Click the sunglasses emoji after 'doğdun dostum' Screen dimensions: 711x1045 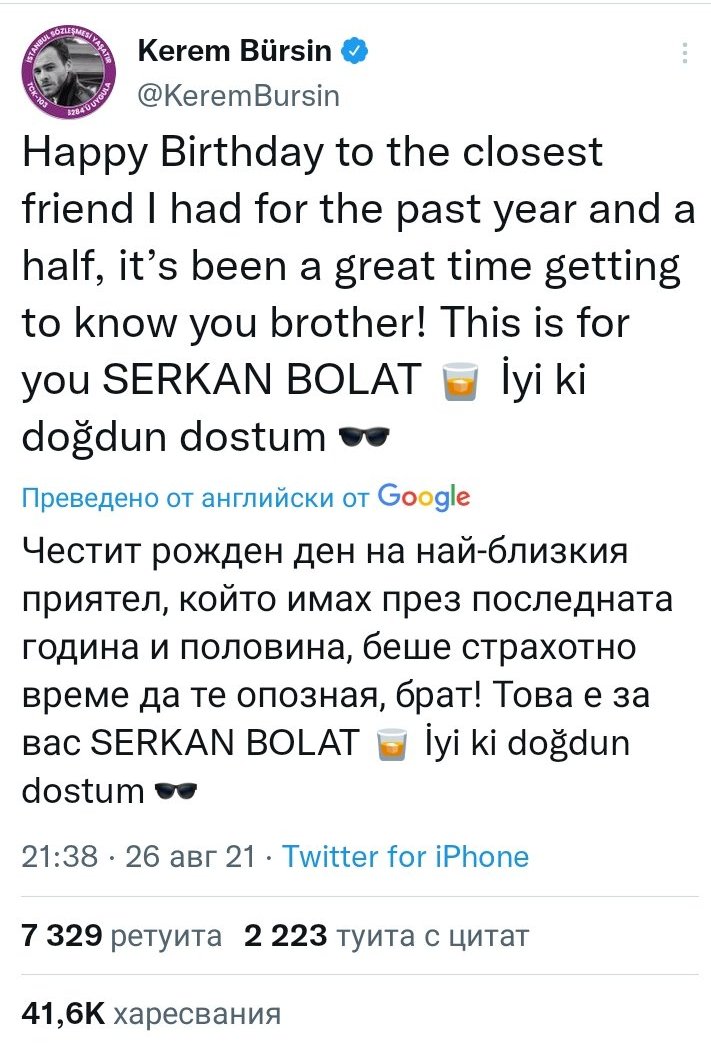click(364, 438)
